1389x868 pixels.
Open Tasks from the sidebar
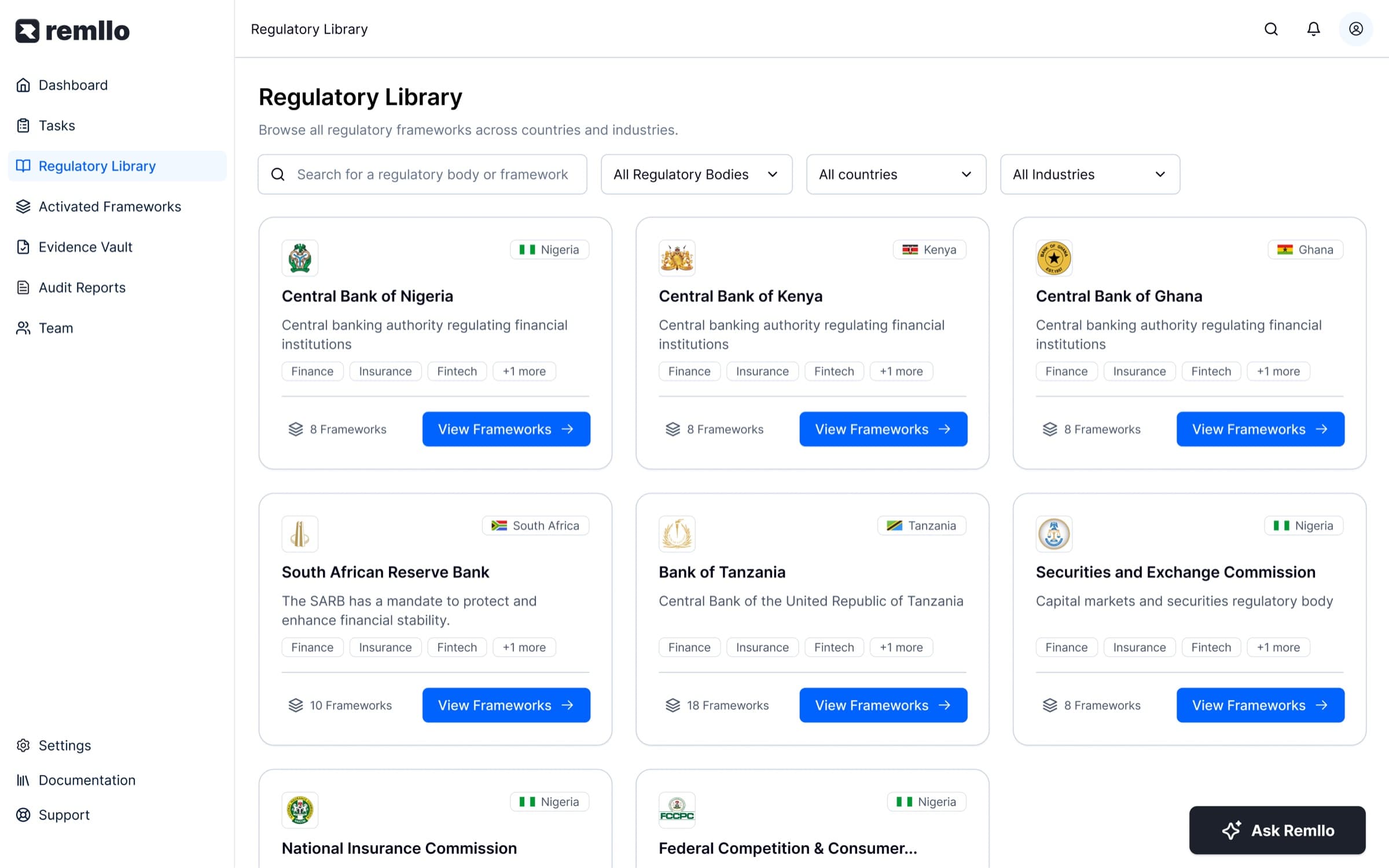click(117, 126)
